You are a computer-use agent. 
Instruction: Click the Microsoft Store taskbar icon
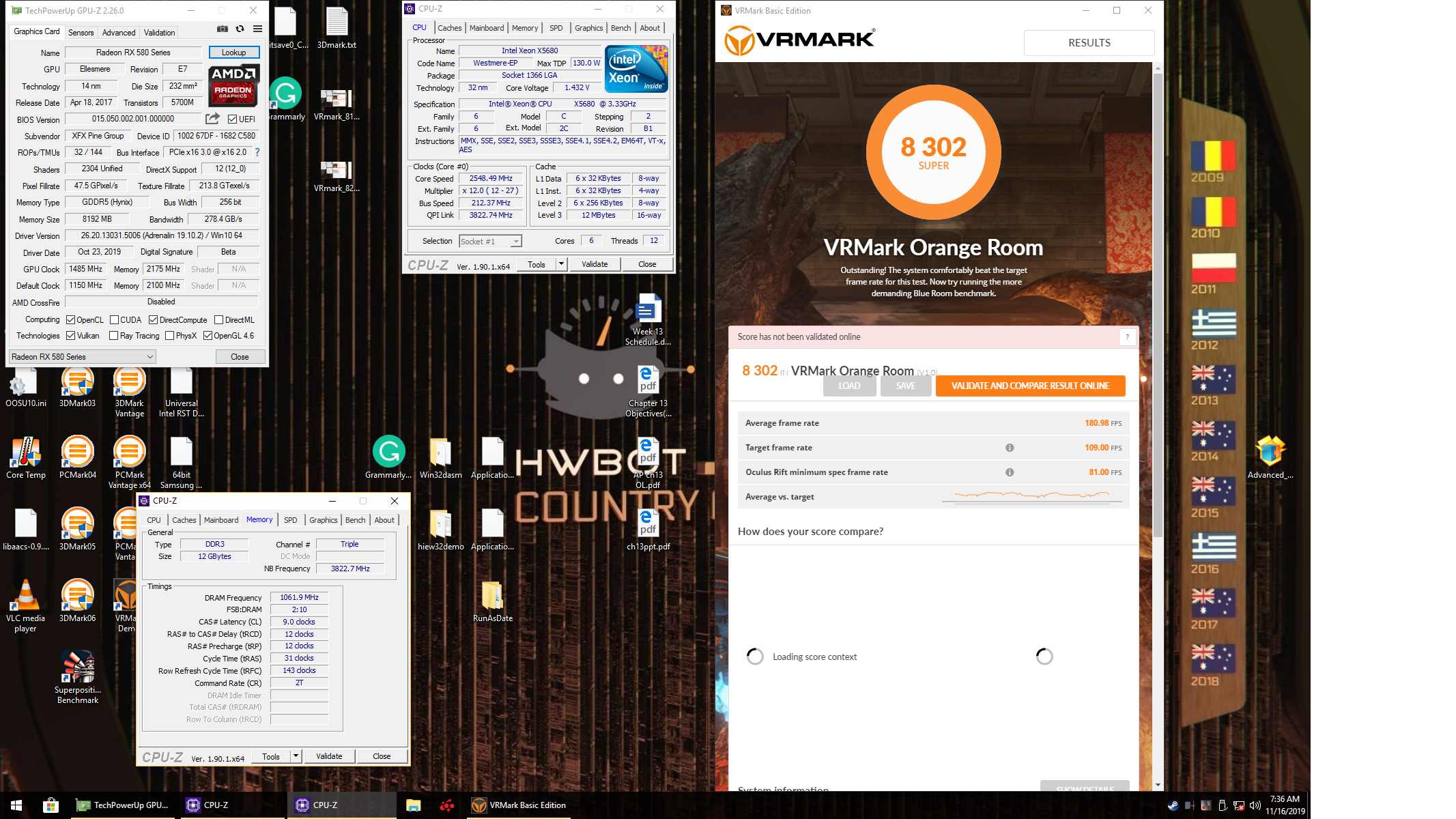51,805
